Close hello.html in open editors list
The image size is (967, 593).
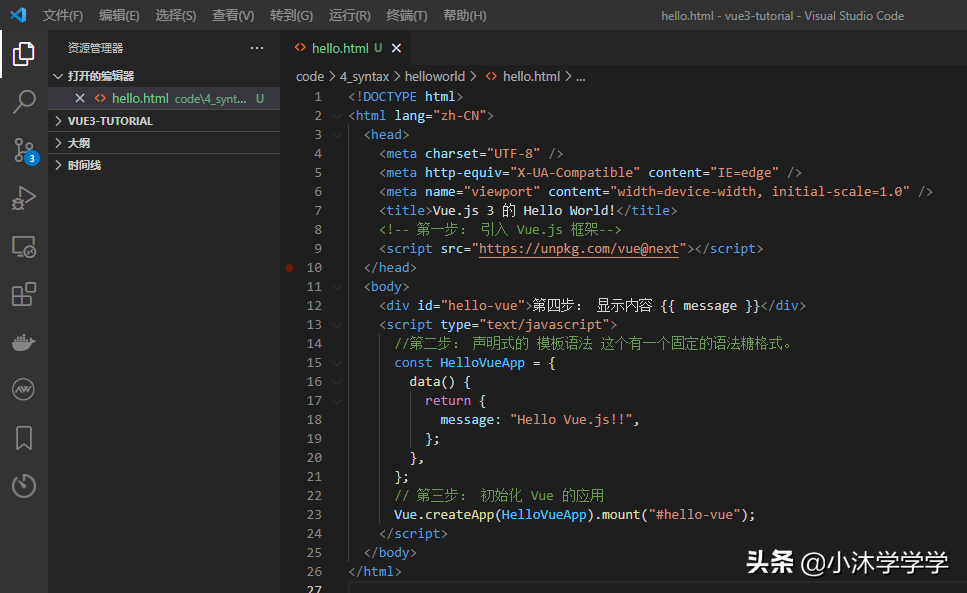click(x=80, y=98)
